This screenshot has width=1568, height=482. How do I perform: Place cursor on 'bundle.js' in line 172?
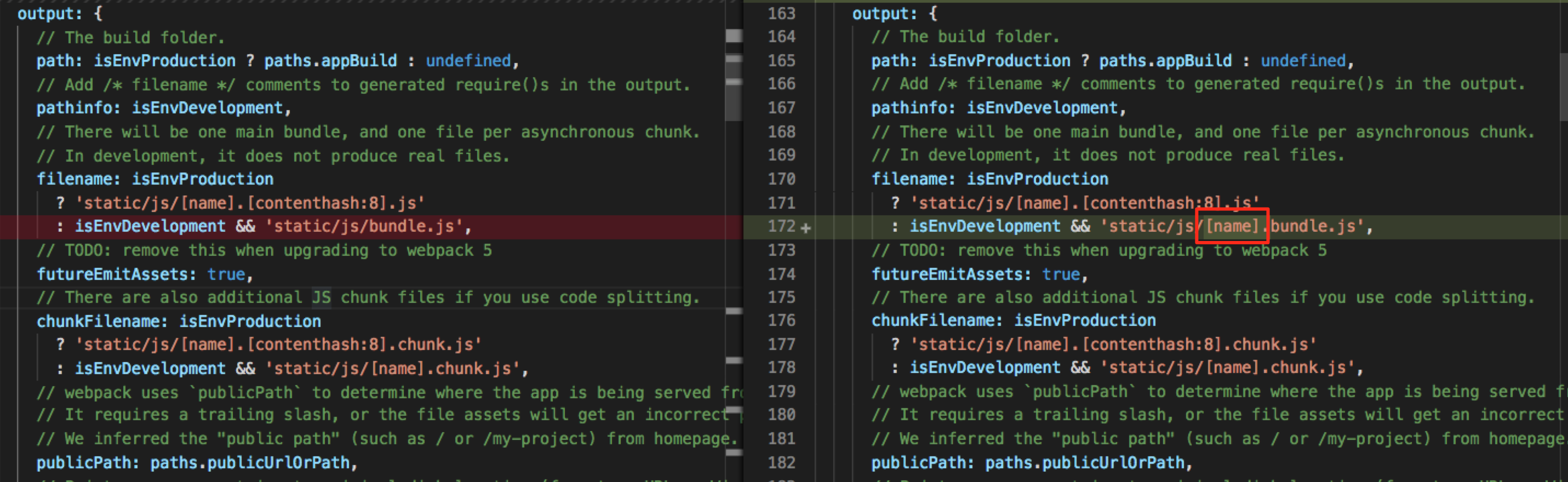[1313, 226]
